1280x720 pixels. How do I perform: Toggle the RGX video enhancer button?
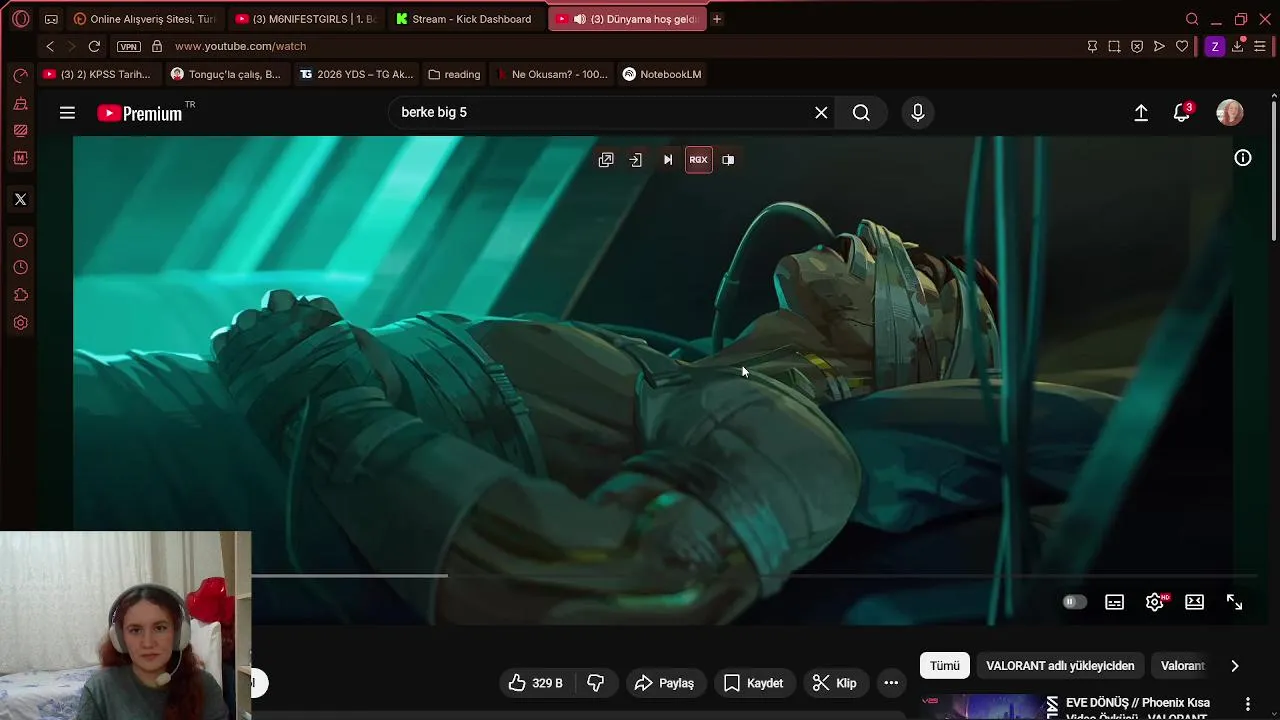pyautogui.click(x=698, y=160)
